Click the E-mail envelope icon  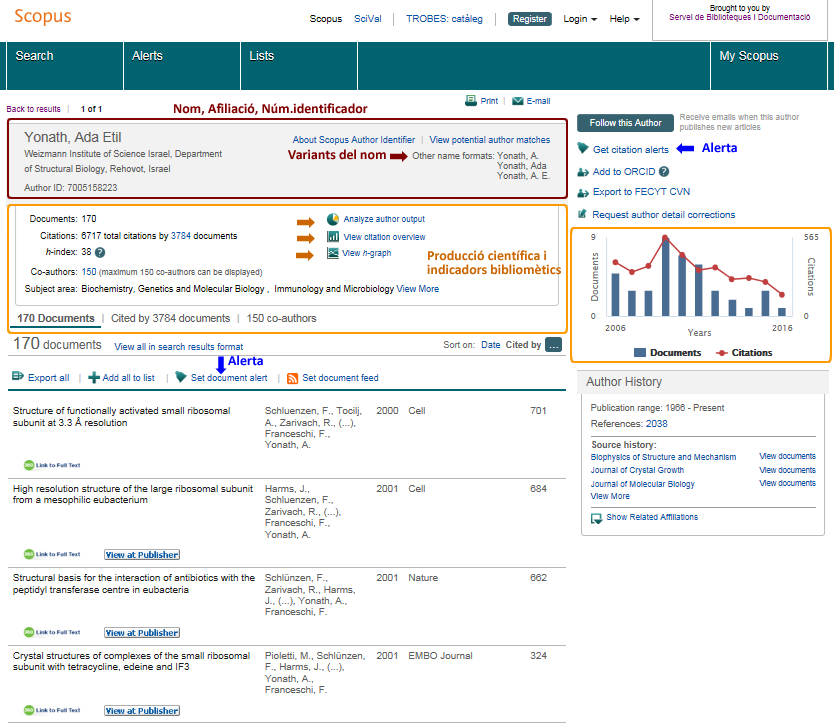click(517, 101)
